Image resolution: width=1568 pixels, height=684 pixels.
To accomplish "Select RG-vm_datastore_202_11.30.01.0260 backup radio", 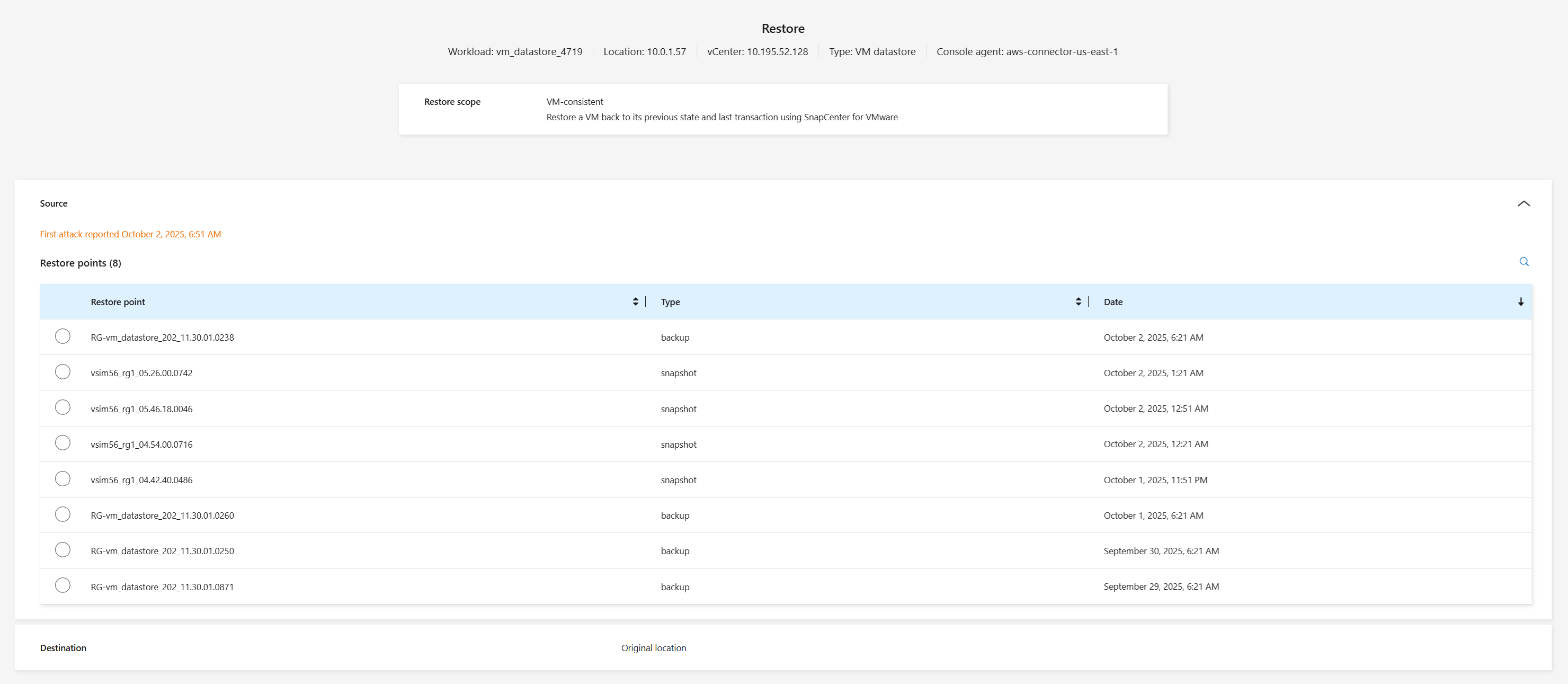I will pyautogui.click(x=63, y=514).
